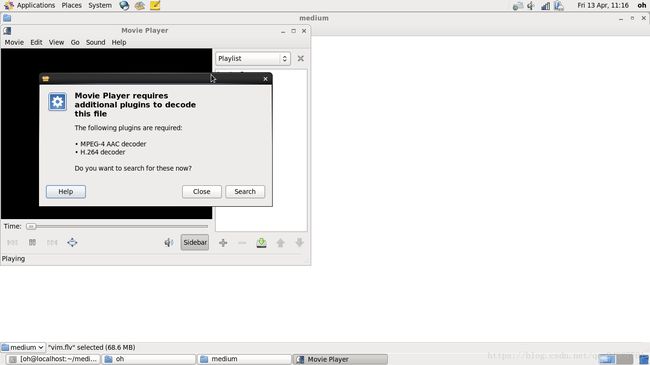Click the Playing status text
650x365 pixels.
(x=13, y=259)
